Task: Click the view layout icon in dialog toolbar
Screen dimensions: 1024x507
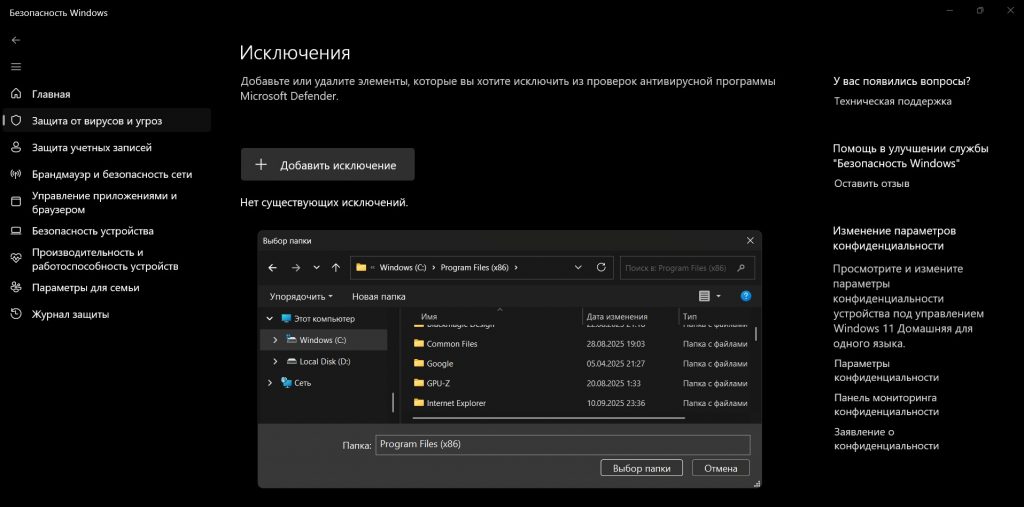Action: pyautogui.click(x=705, y=296)
